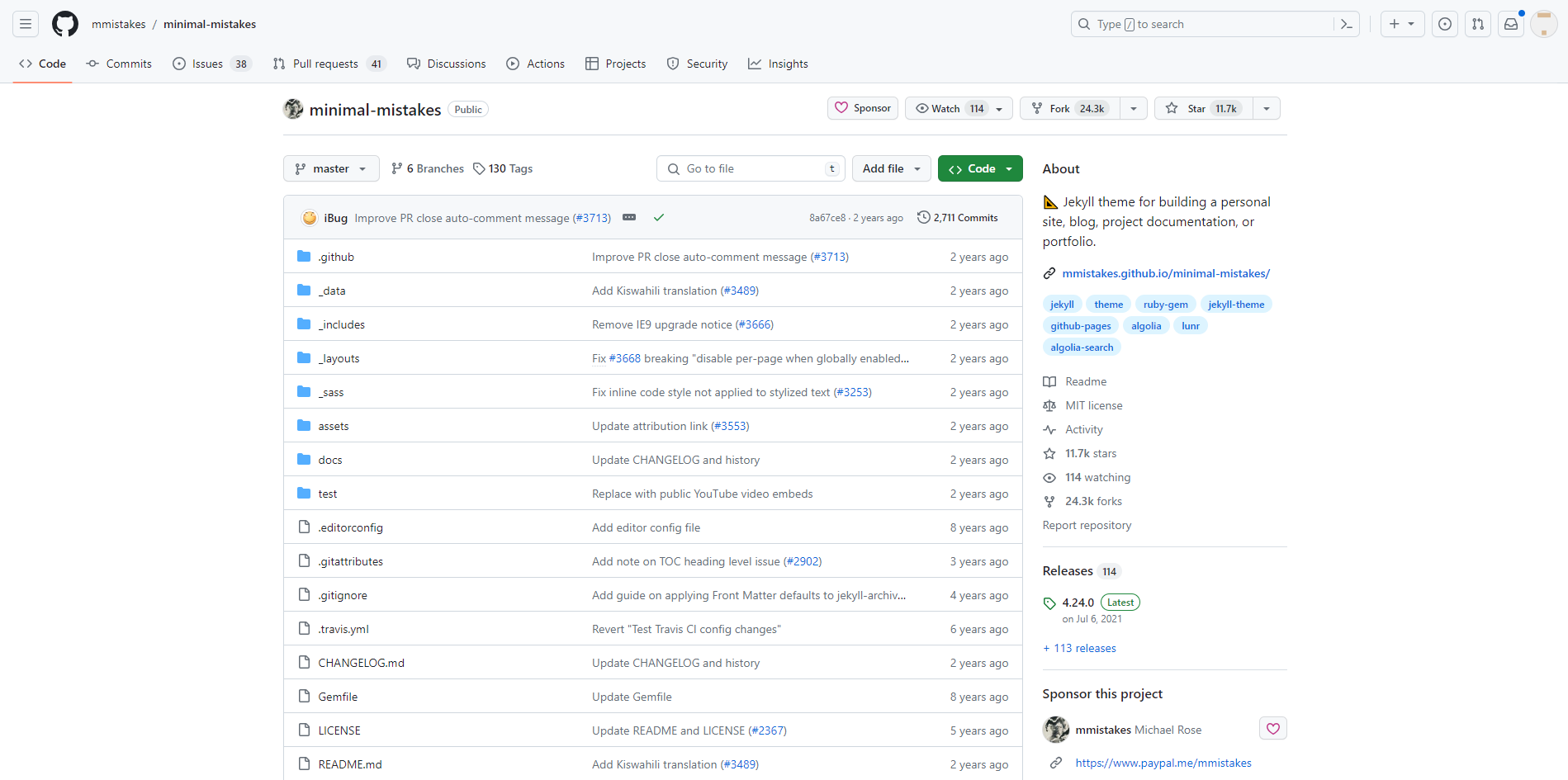This screenshot has width=1568, height=780.
Task: Open the create new plus dropdown
Action: [x=1402, y=24]
